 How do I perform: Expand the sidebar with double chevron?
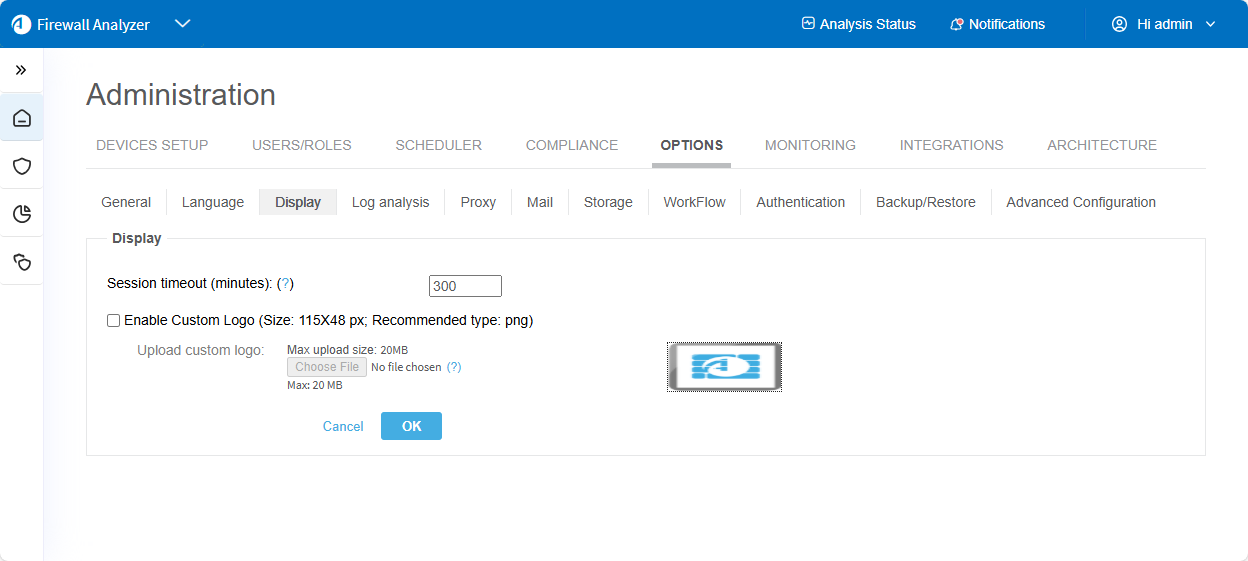(x=21, y=70)
